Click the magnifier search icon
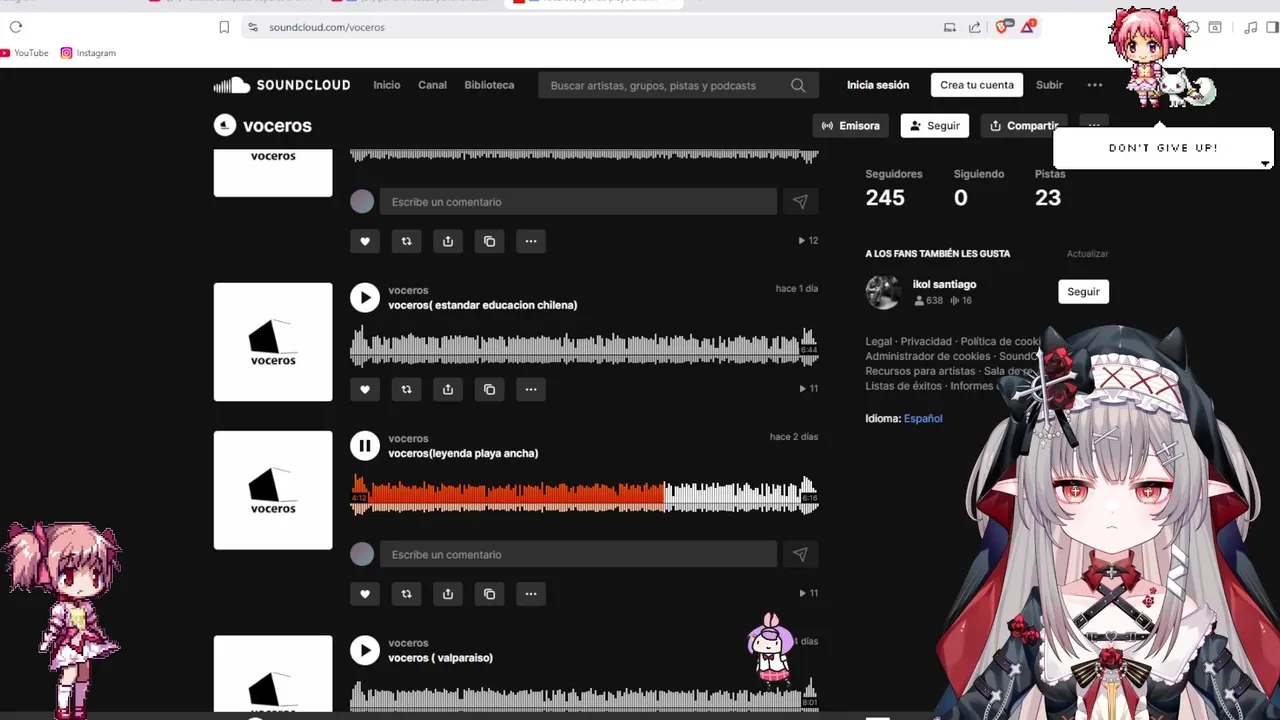Viewport: 1280px width, 720px height. (798, 86)
